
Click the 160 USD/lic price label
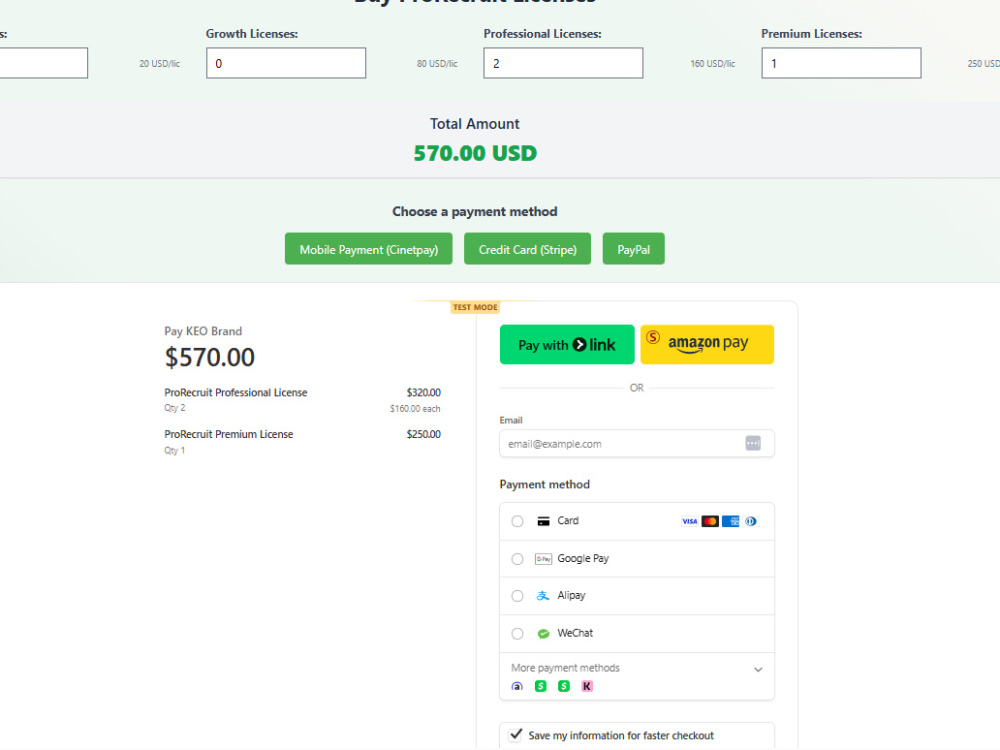713,64
